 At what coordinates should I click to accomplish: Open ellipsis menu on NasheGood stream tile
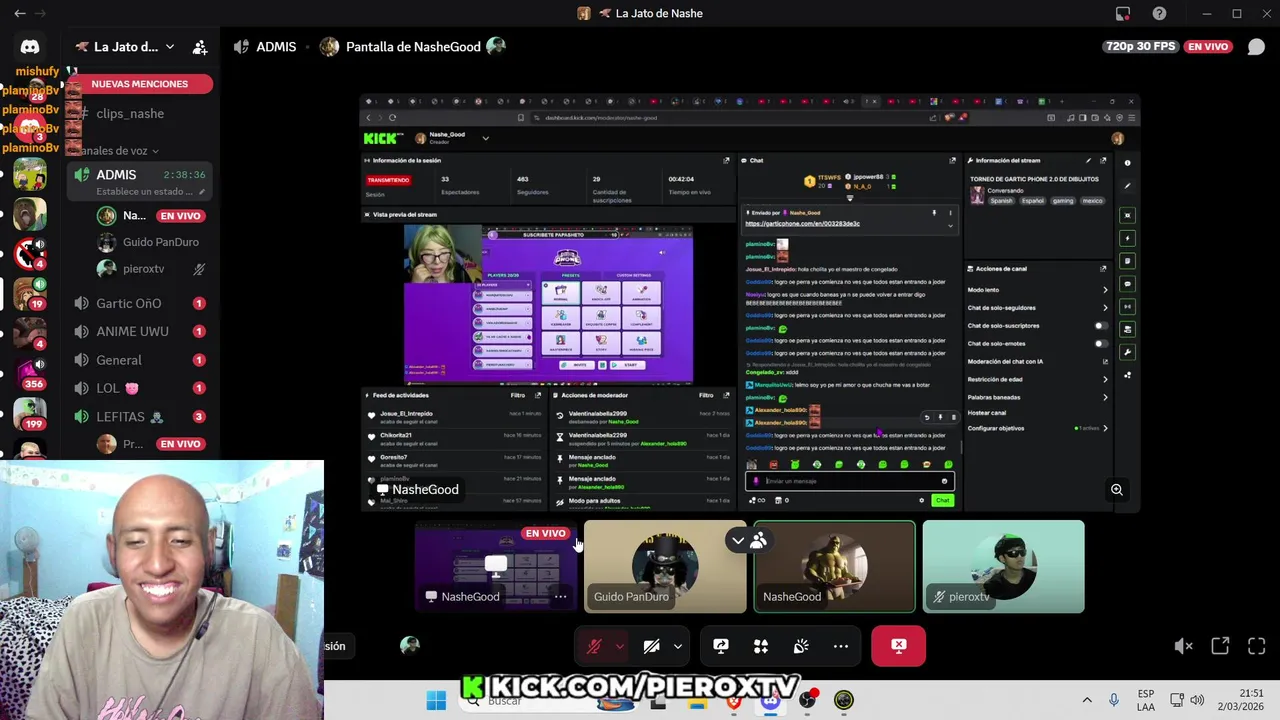coord(561,597)
